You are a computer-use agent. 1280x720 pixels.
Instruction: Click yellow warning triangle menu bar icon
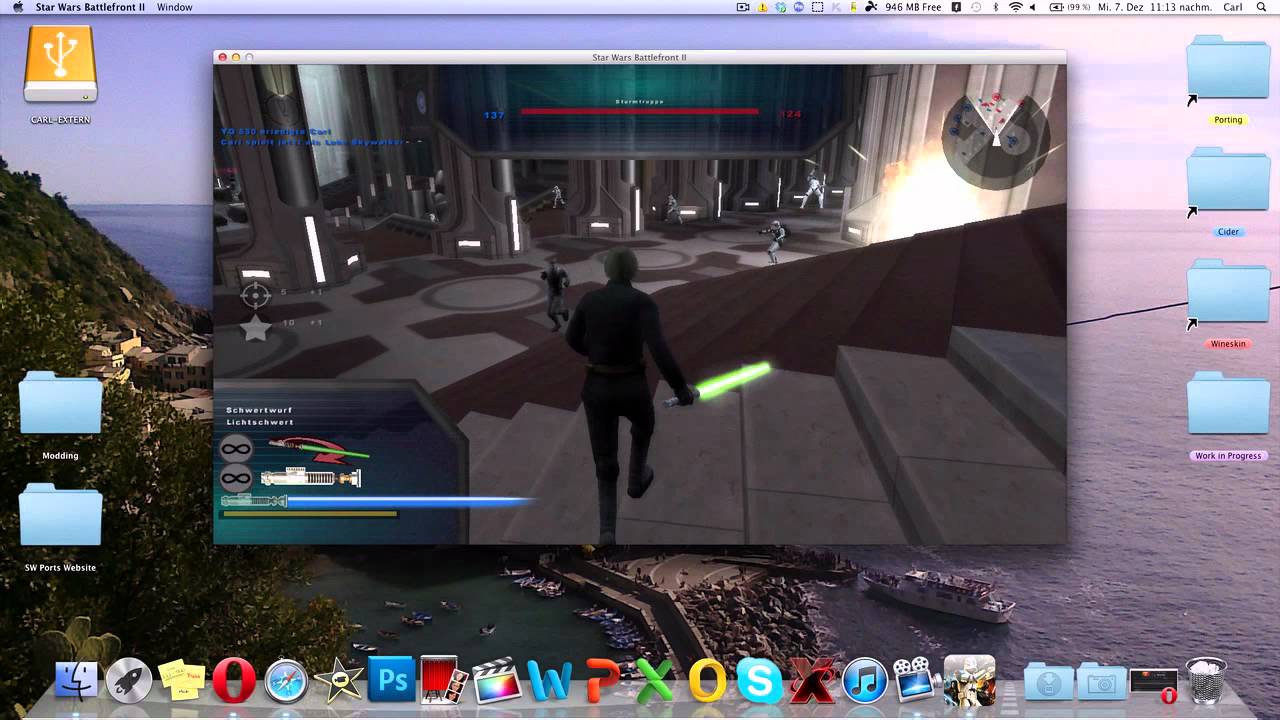pyautogui.click(x=763, y=7)
